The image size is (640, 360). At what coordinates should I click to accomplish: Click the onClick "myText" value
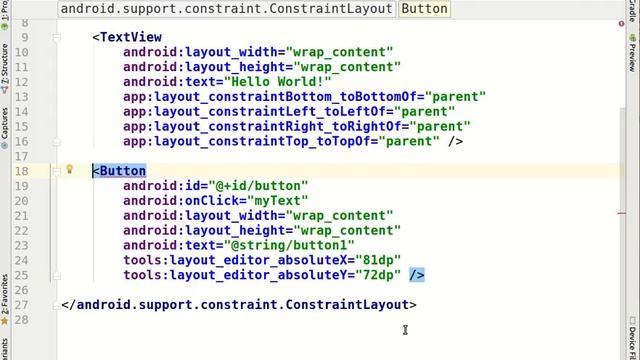[x=278, y=201]
